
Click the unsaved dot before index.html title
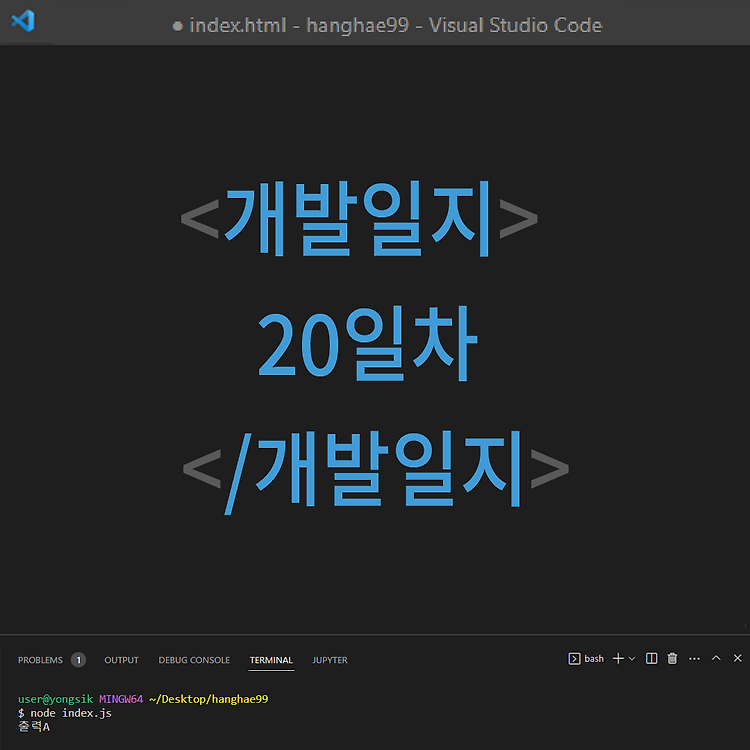click(x=177, y=26)
